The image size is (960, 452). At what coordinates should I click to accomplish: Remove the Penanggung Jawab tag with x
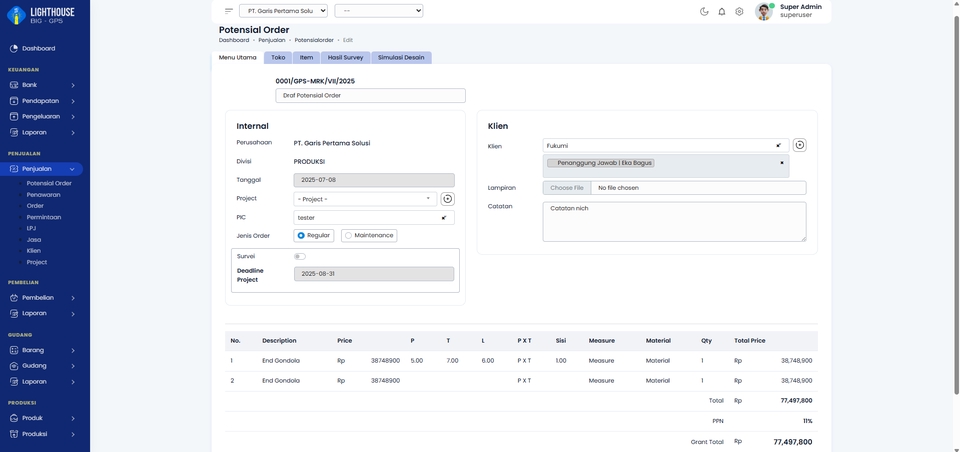tap(782, 163)
